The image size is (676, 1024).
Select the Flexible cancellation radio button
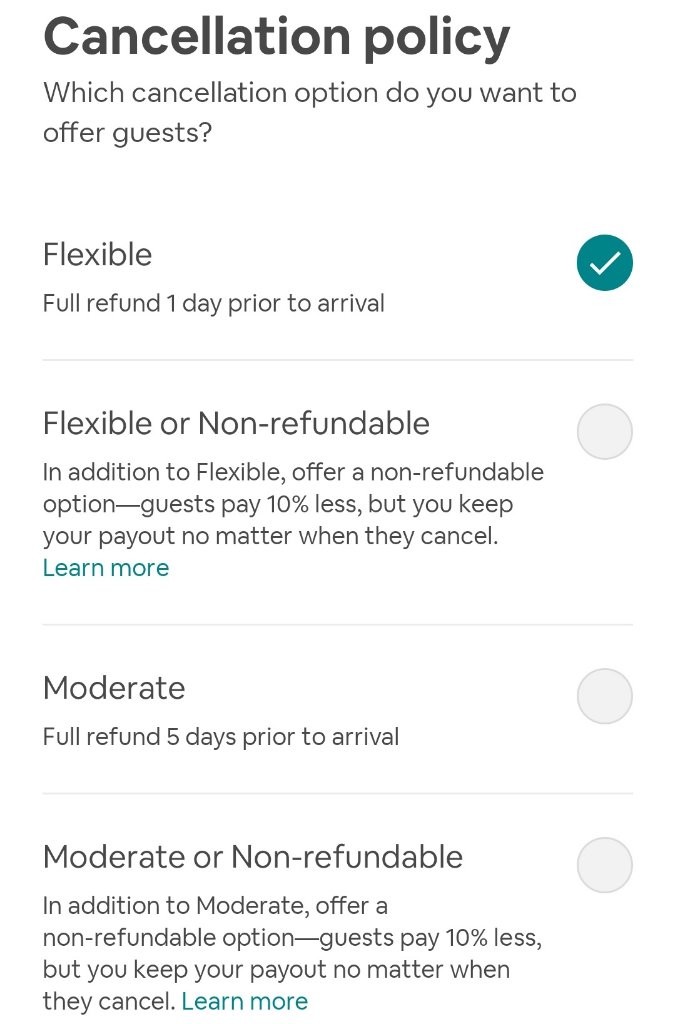604,263
